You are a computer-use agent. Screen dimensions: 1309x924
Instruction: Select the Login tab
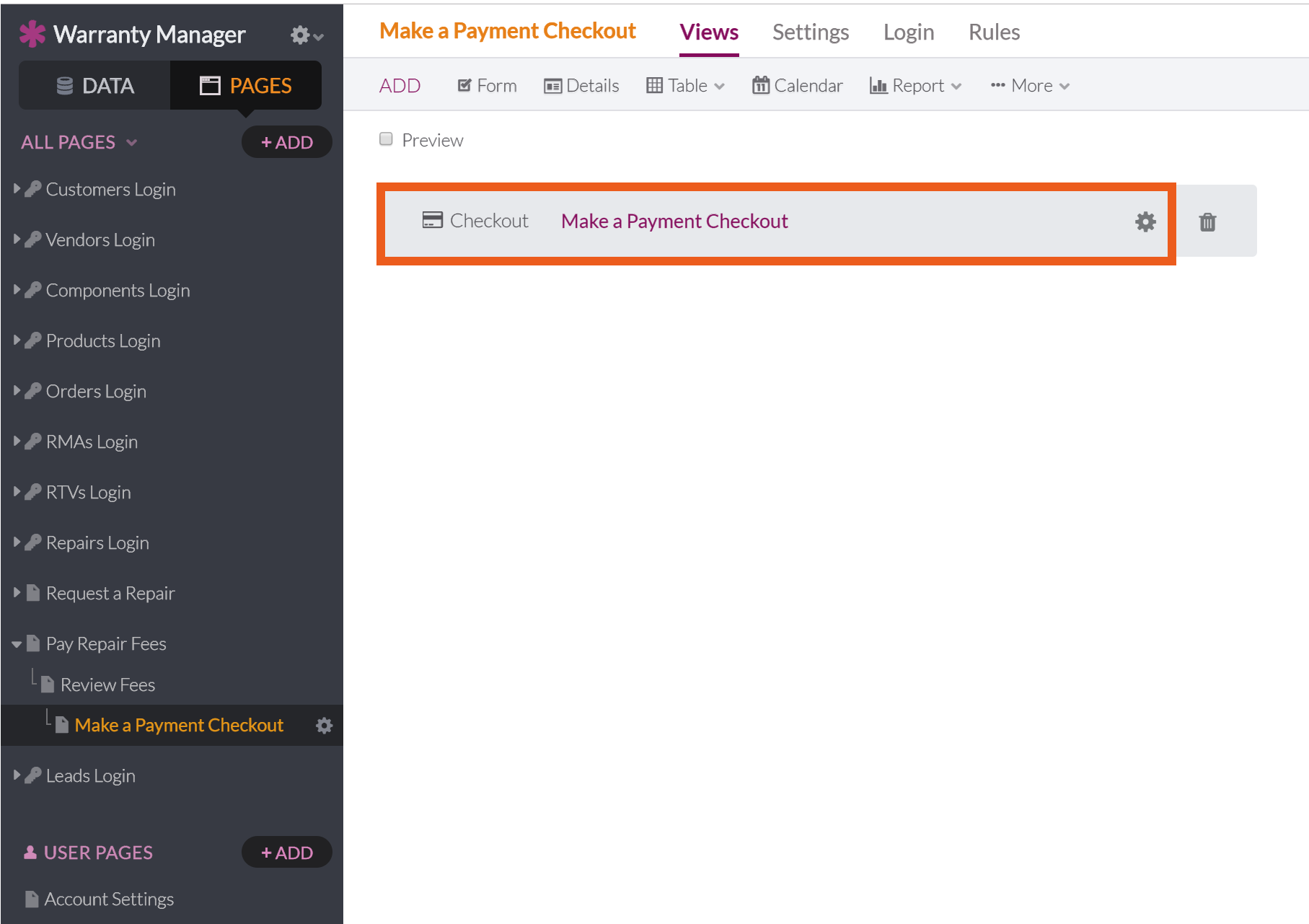(909, 32)
